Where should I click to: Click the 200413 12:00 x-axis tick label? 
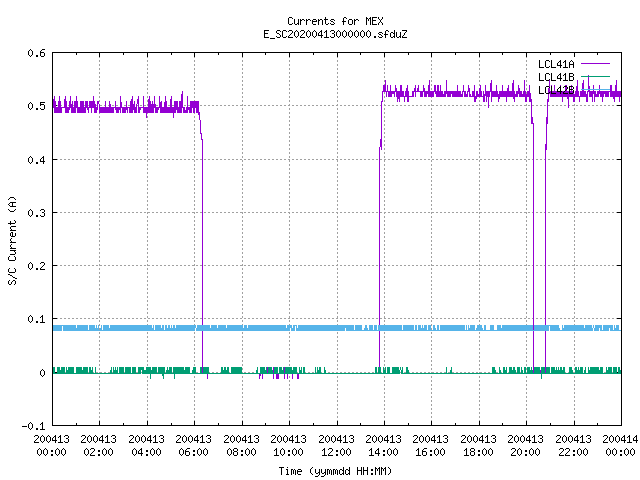tap(336, 445)
